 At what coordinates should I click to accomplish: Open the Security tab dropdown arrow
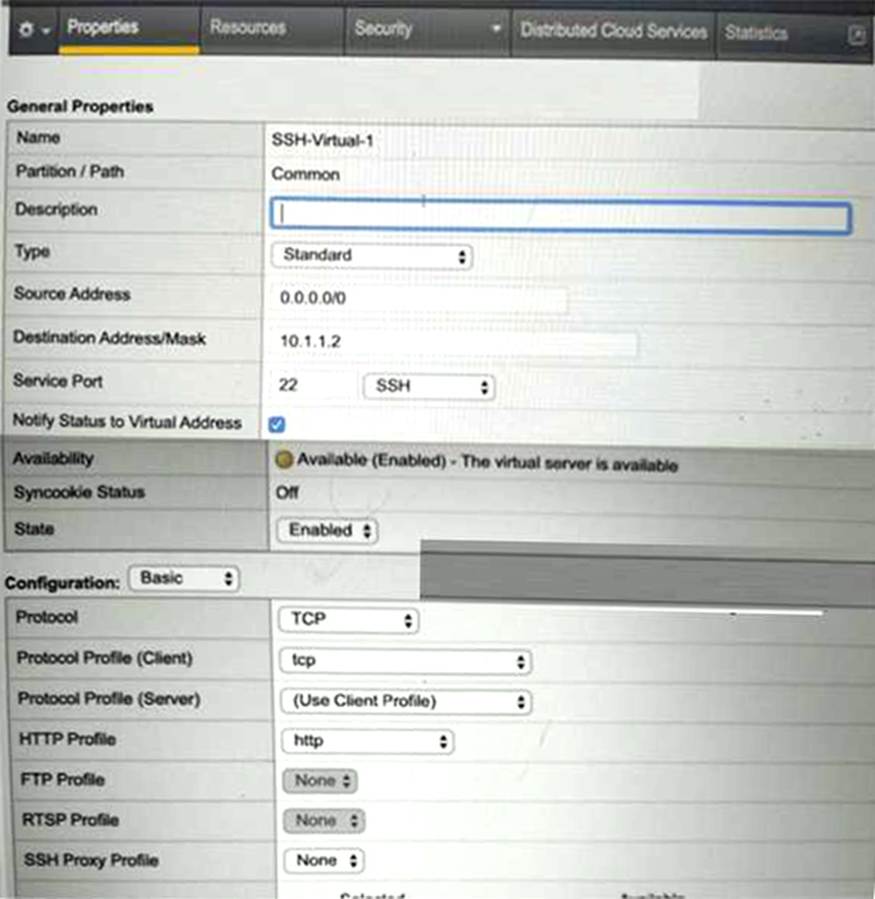click(496, 29)
